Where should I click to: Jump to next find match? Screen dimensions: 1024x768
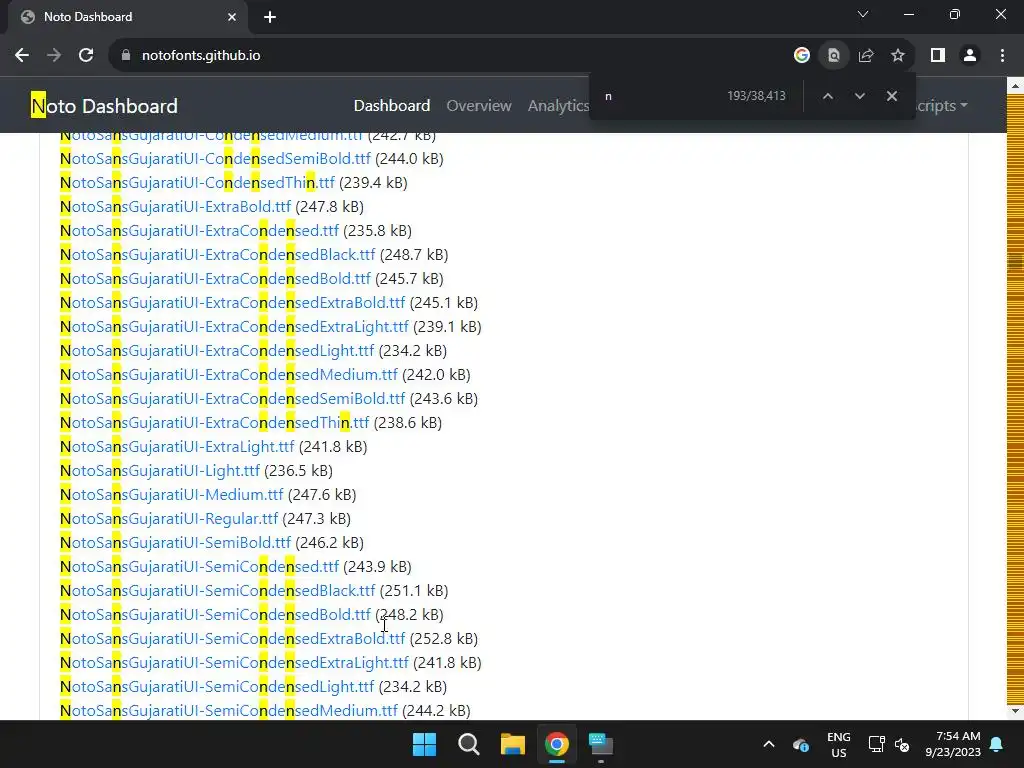[x=859, y=96]
